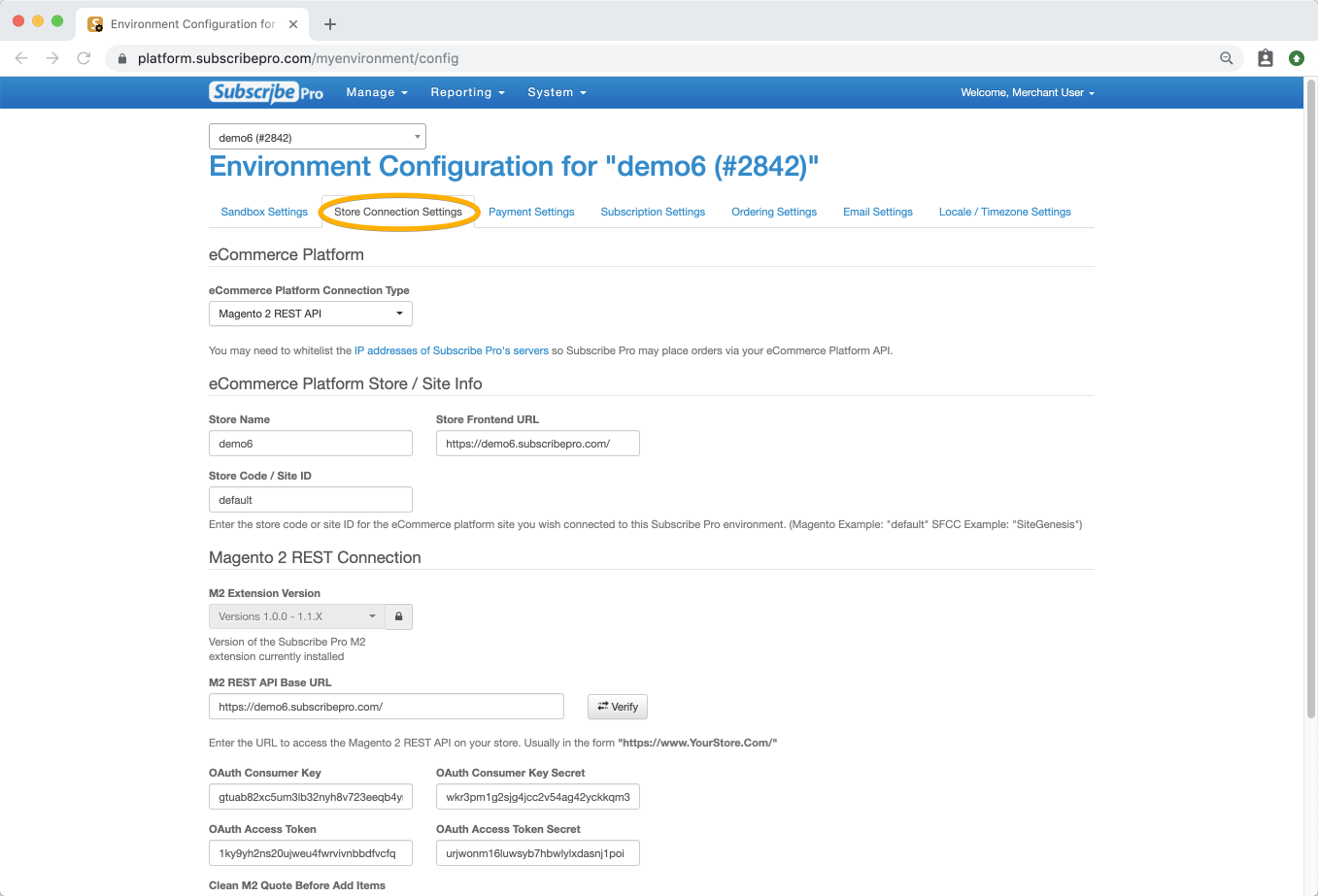Close the Environment Configuration tab

click(x=293, y=24)
